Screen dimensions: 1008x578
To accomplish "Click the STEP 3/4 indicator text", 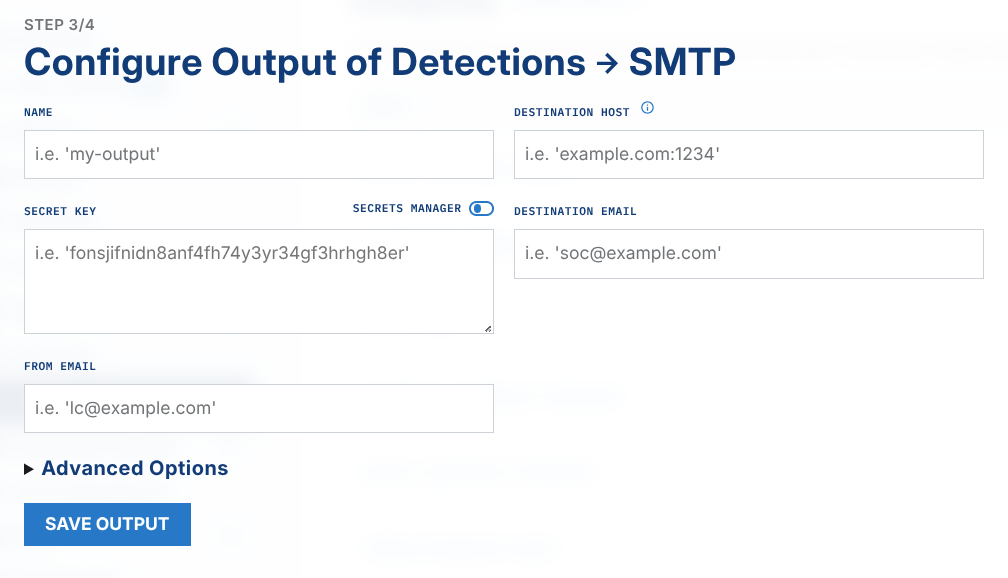I will point(60,24).
